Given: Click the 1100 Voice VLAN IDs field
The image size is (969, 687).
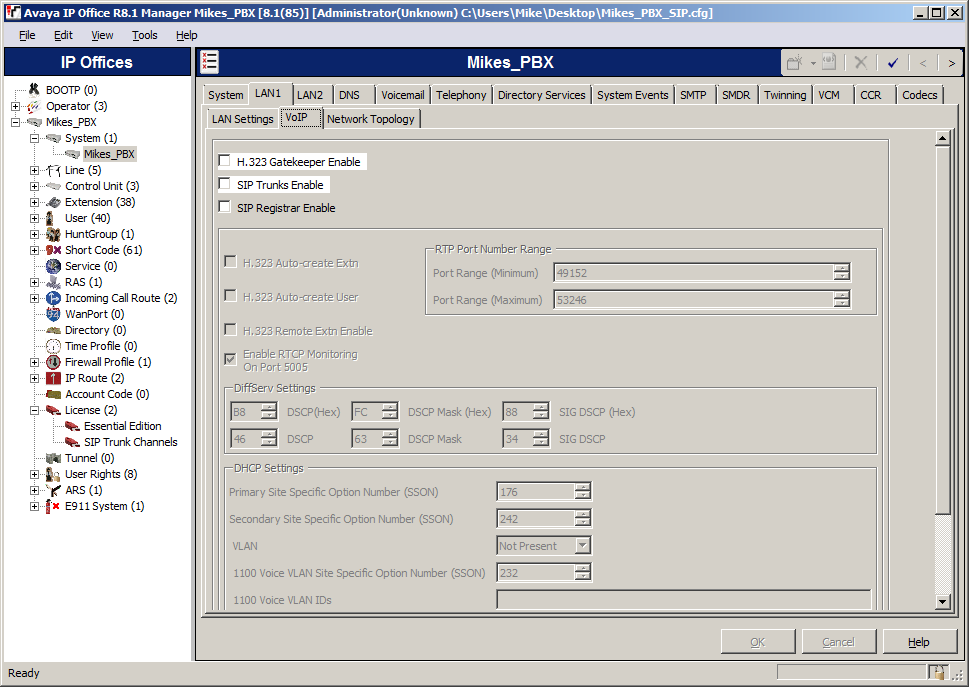Looking at the screenshot, I should 683,599.
